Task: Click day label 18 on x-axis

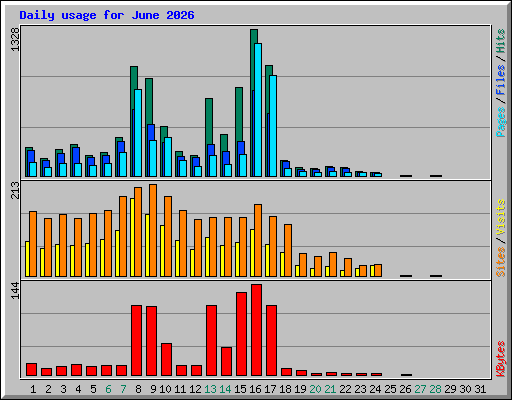Action: [x=285, y=389]
